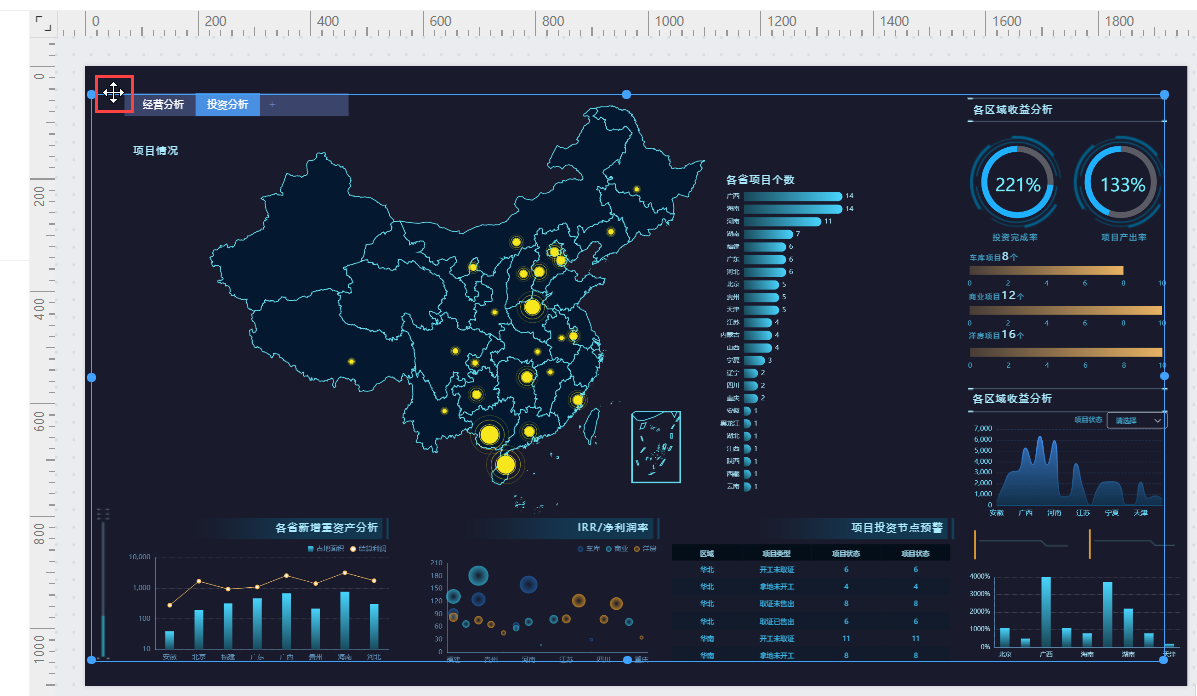This screenshot has width=1197, height=696.
Task: Click the 商业项目 12个 progress bar
Action: pos(1066,311)
